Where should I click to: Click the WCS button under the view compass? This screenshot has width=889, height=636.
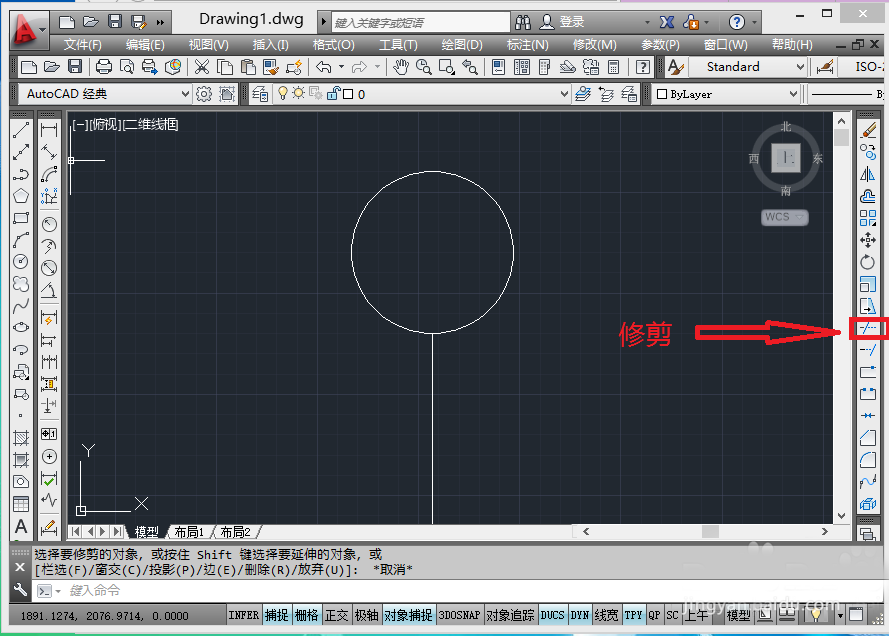click(x=785, y=217)
